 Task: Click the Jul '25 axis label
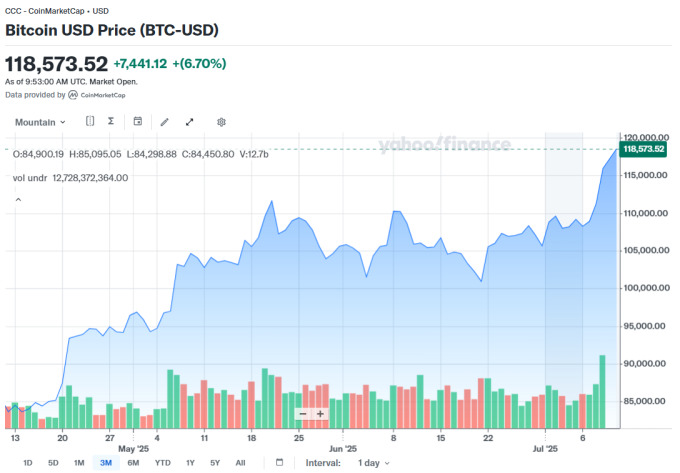tap(545, 449)
